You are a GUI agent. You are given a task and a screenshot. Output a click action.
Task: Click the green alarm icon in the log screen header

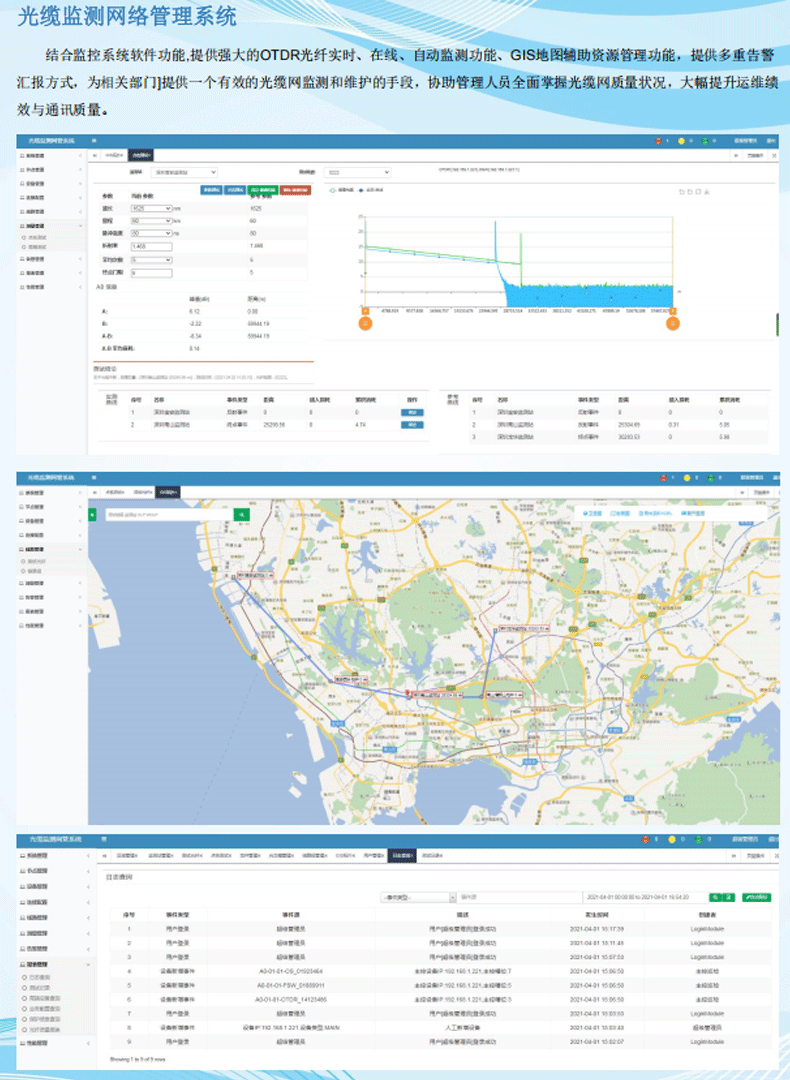point(698,840)
